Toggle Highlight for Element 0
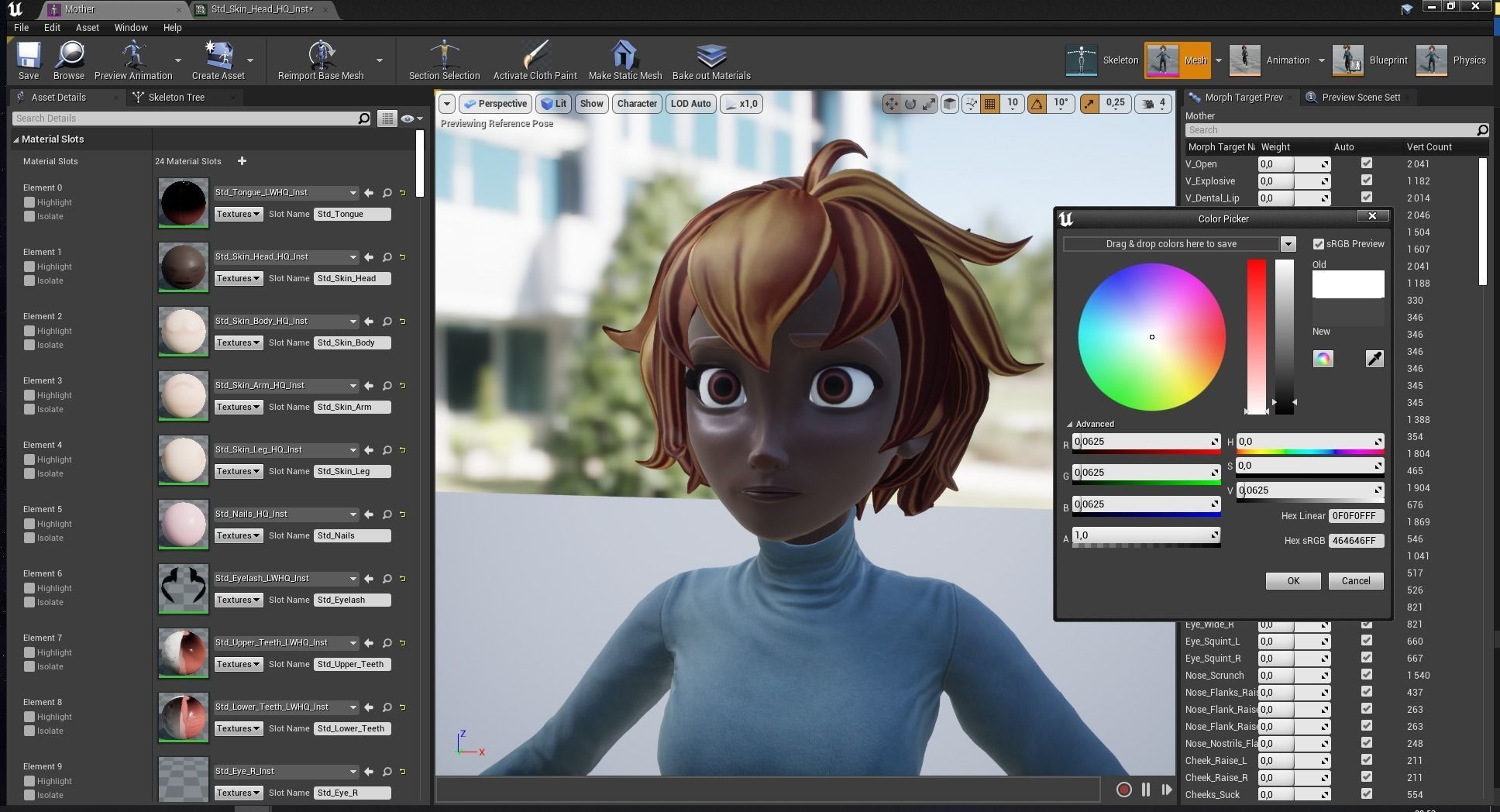1500x812 pixels. click(29, 202)
